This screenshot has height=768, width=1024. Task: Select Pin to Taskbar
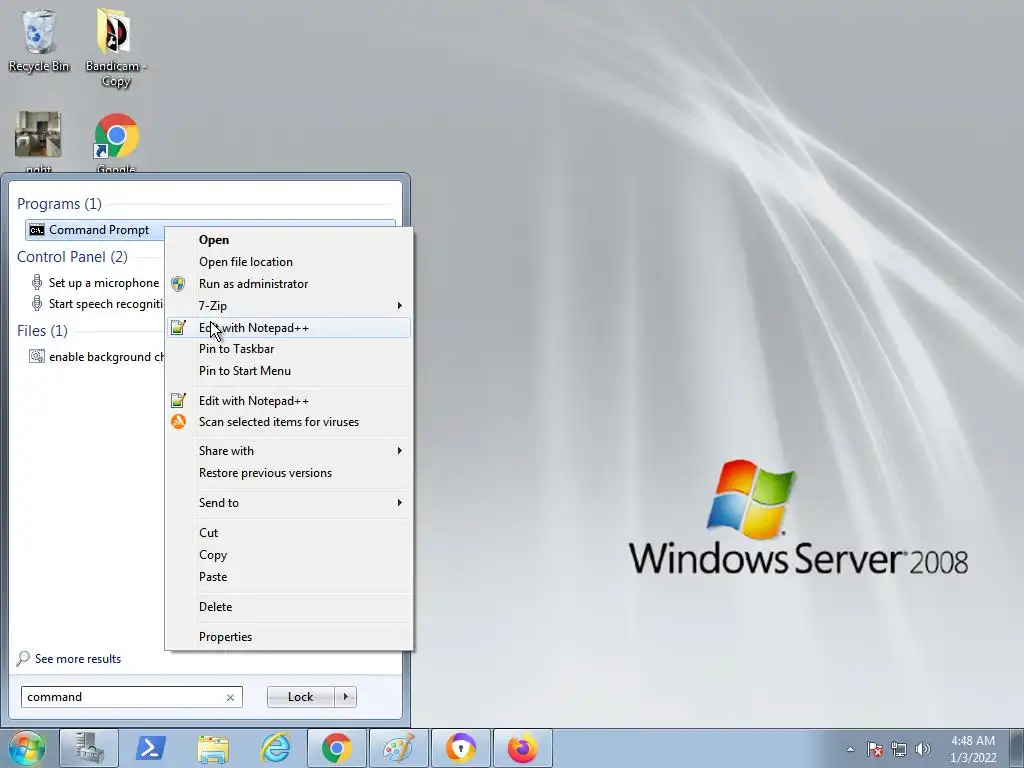pos(289,349)
